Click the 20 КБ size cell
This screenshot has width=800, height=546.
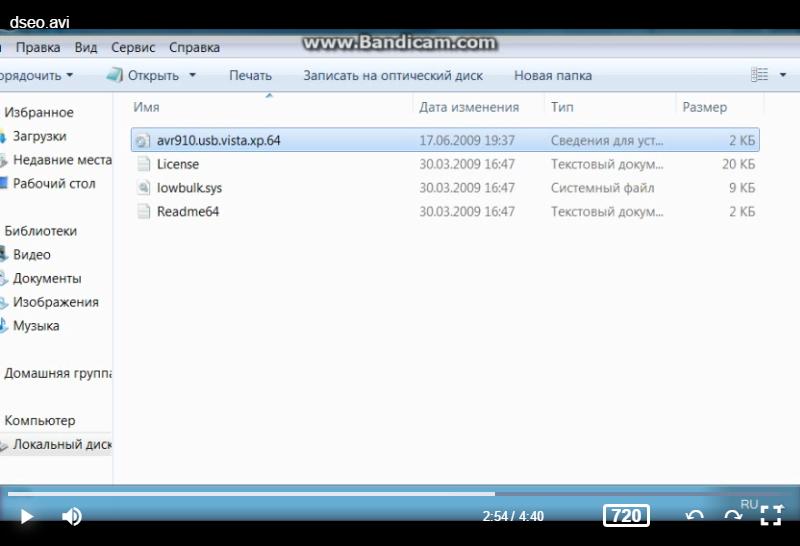pos(738,164)
